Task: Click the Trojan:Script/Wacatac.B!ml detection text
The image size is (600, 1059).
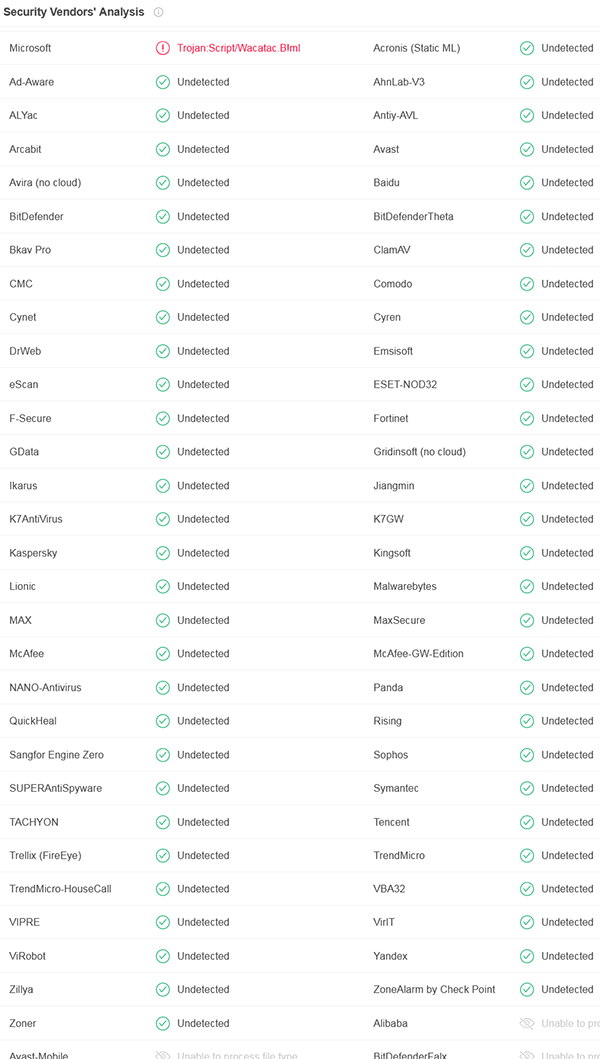Action: (x=238, y=48)
